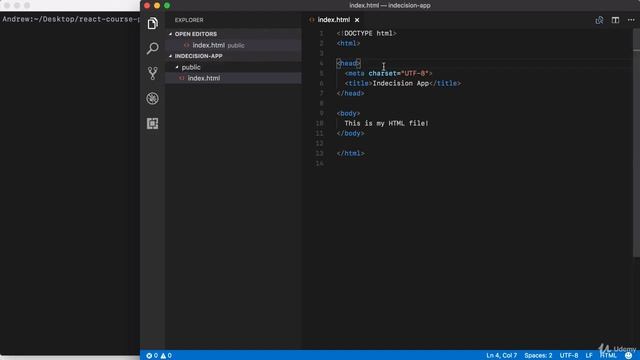Open the Search view in activity bar
The height and width of the screenshot is (360, 640).
[153, 49]
